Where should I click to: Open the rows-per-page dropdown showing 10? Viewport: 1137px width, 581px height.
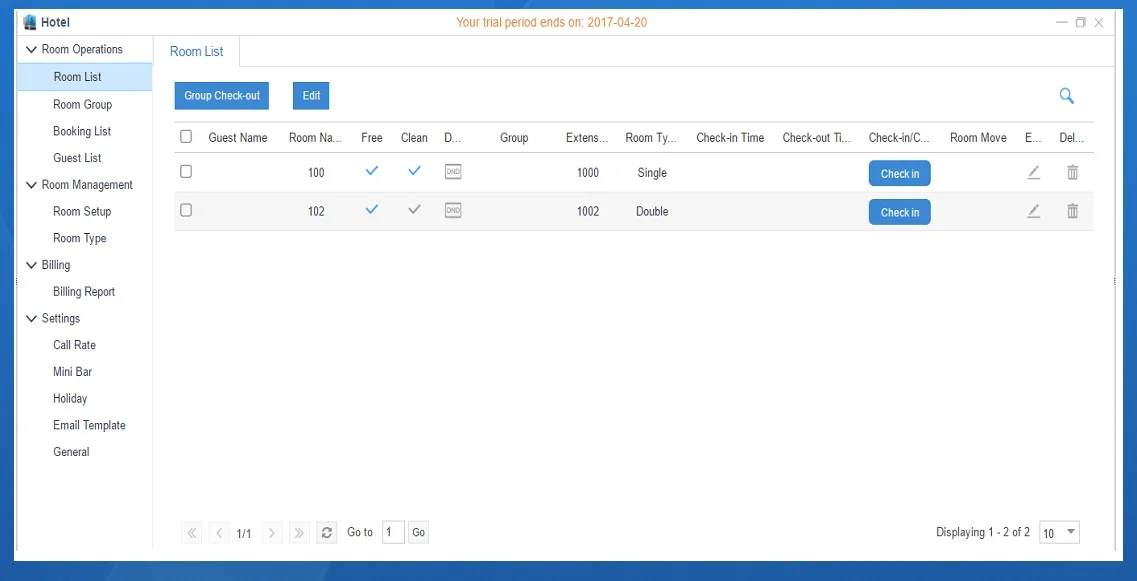1059,533
